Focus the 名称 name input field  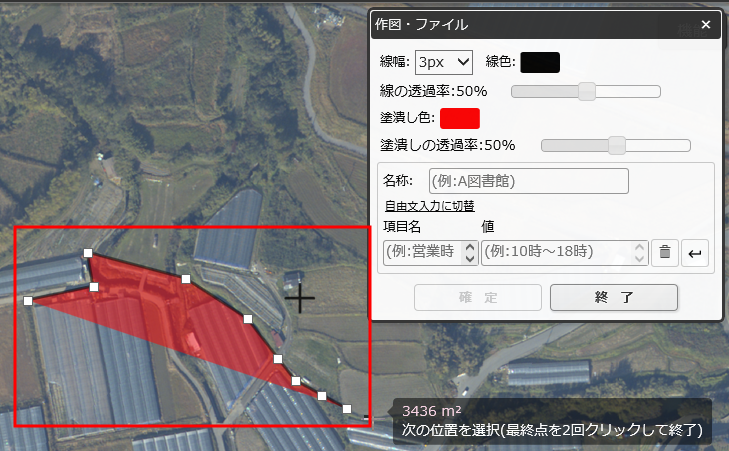[529, 181]
